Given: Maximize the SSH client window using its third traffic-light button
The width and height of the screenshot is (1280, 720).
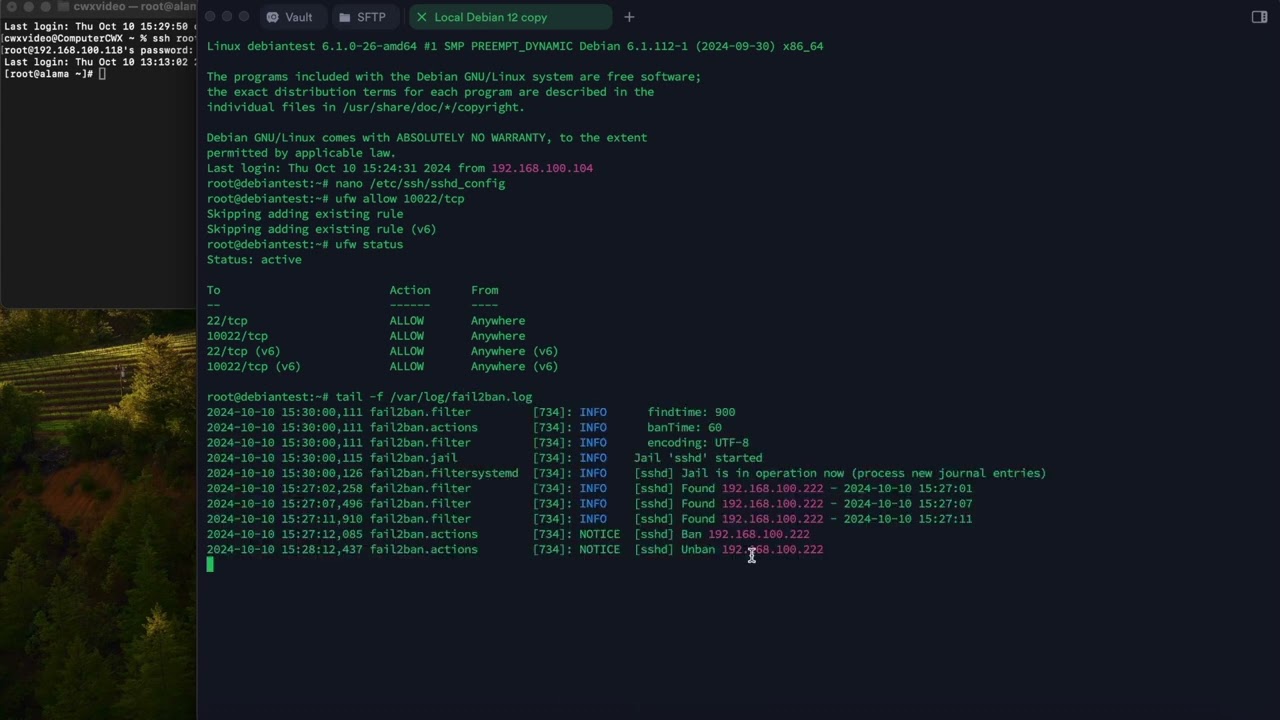Looking at the screenshot, I should [244, 17].
